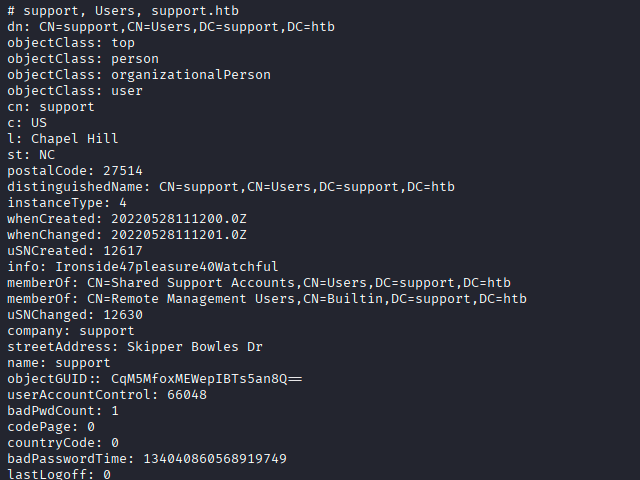
Task: Click the userAccountControl value 66048
Action: (186, 395)
